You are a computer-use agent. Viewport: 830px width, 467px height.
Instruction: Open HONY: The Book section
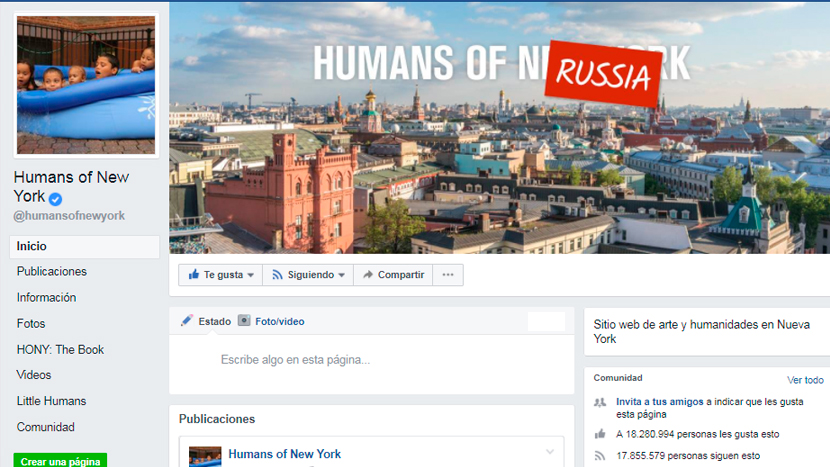pos(60,349)
